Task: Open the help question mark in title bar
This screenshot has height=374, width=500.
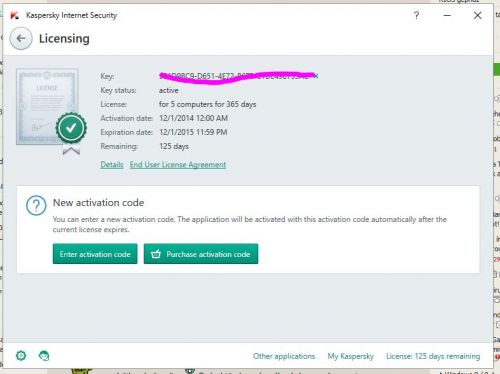Action: click(x=416, y=15)
